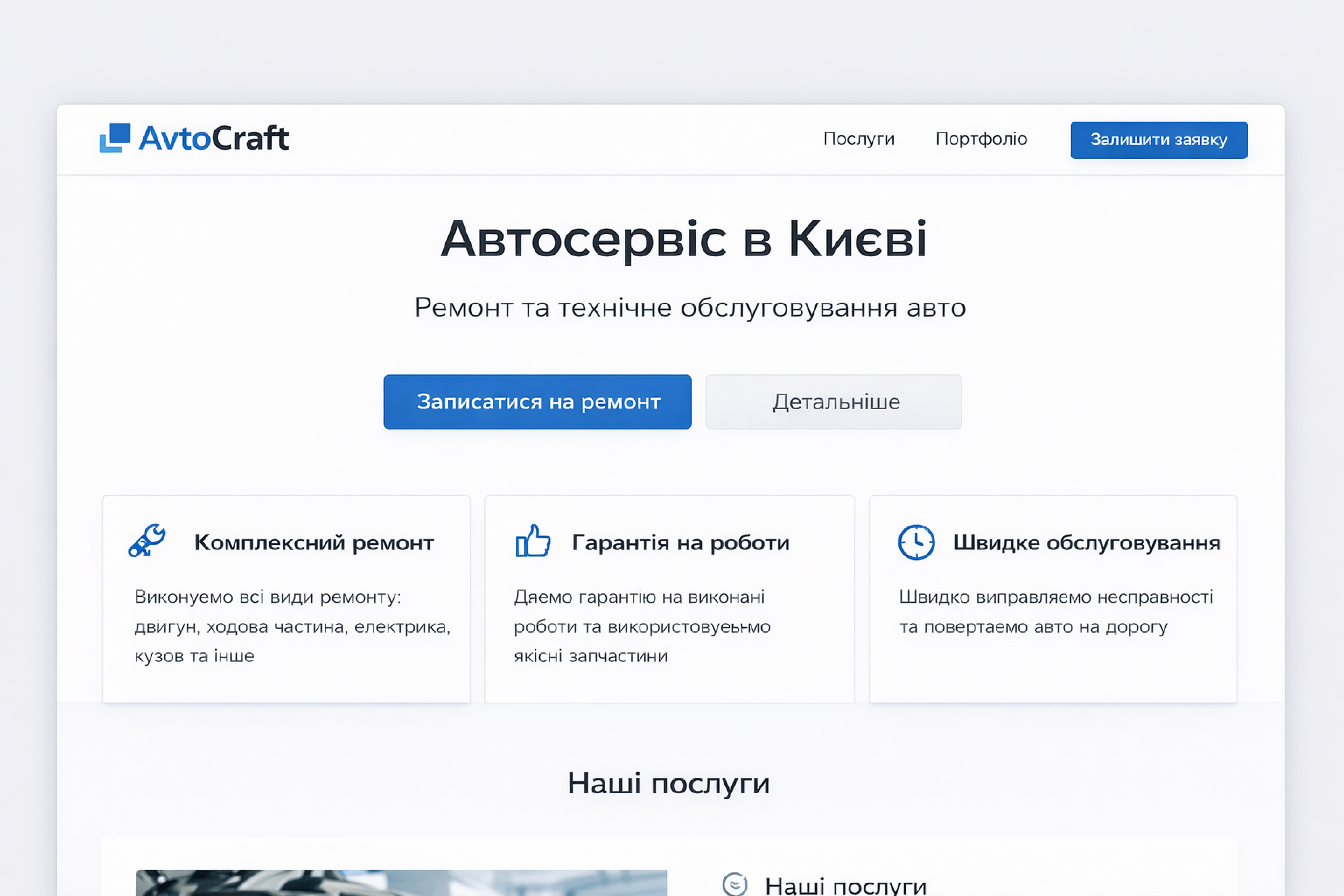Screen dimensions: 1344x896
Task: Click the centered Наші послуги section heading
Action: pos(669,783)
